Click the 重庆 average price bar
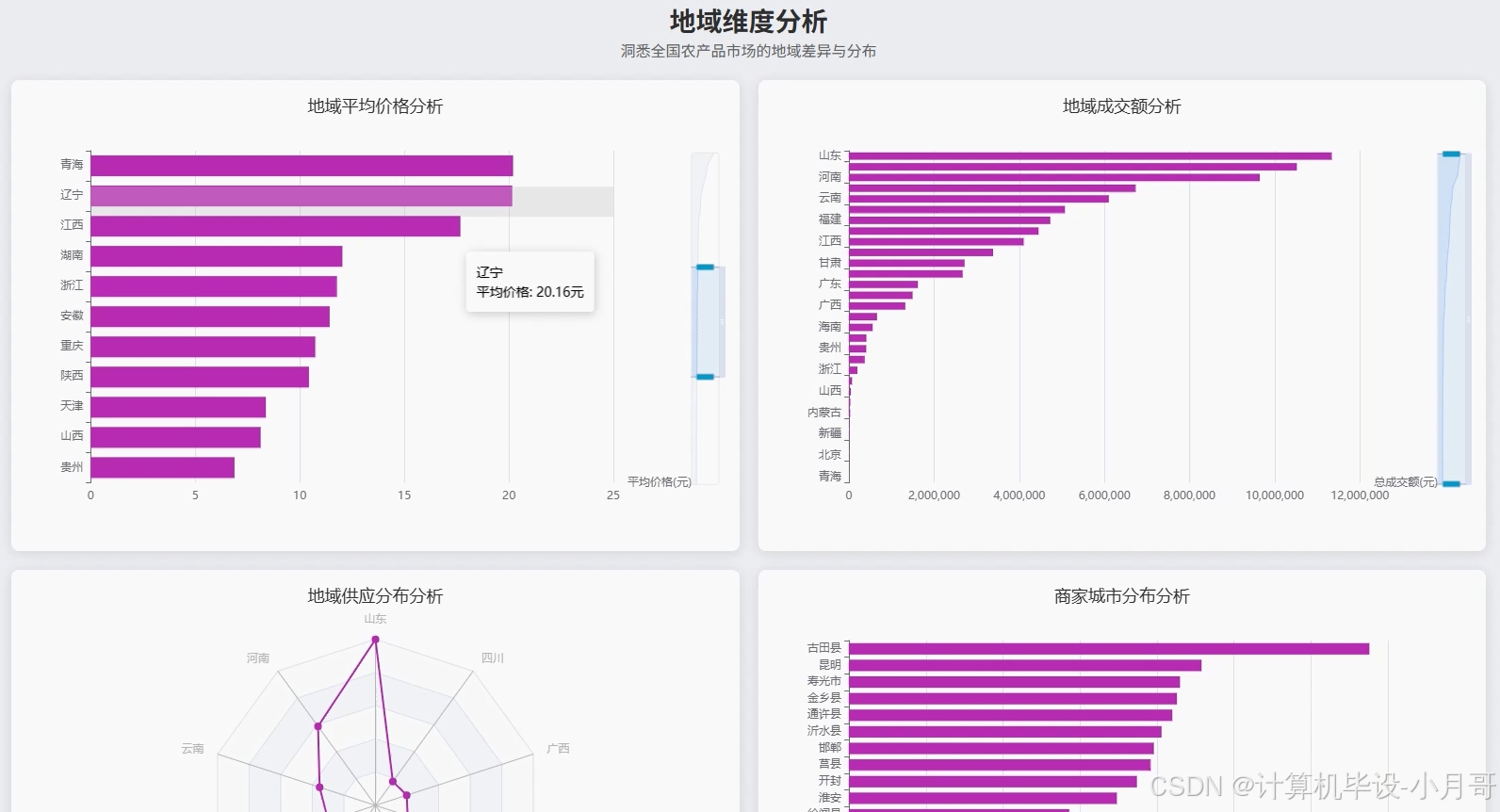 (x=204, y=347)
